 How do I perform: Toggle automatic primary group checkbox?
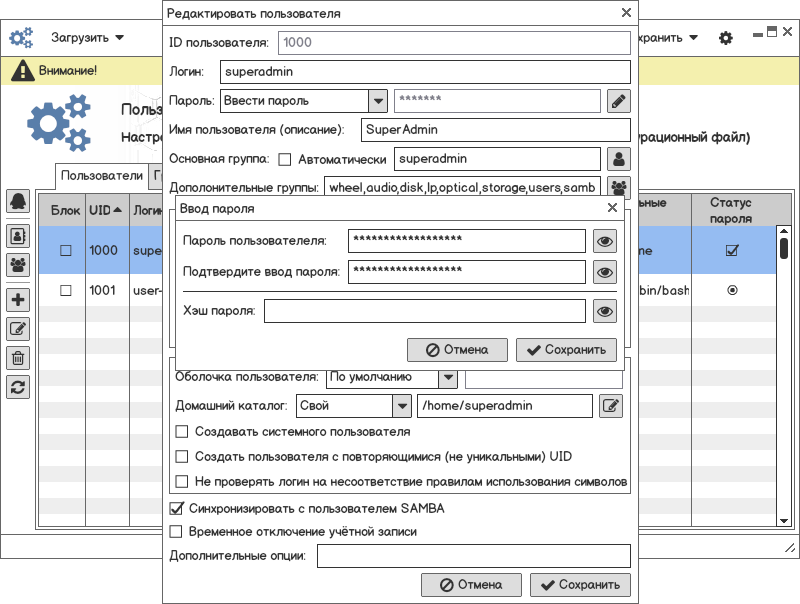[x=285, y=160]
